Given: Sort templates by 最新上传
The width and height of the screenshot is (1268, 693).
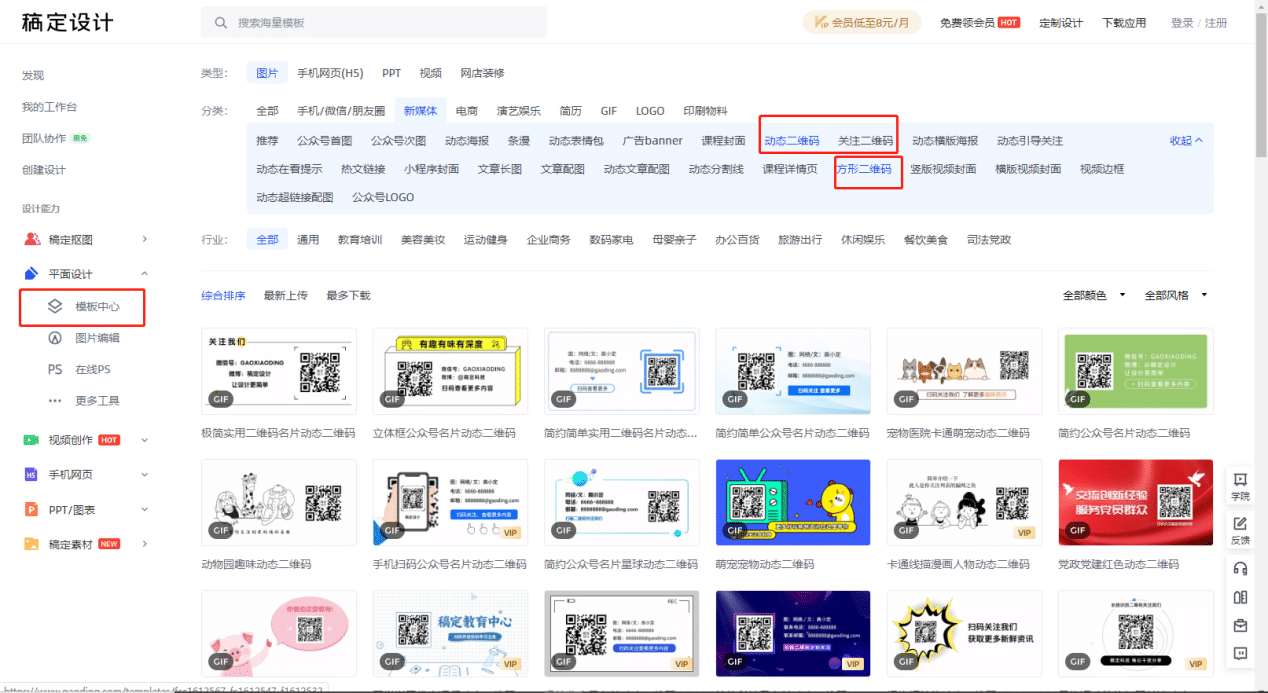Looking at the screenshot, I should click(x=286, y=295).
